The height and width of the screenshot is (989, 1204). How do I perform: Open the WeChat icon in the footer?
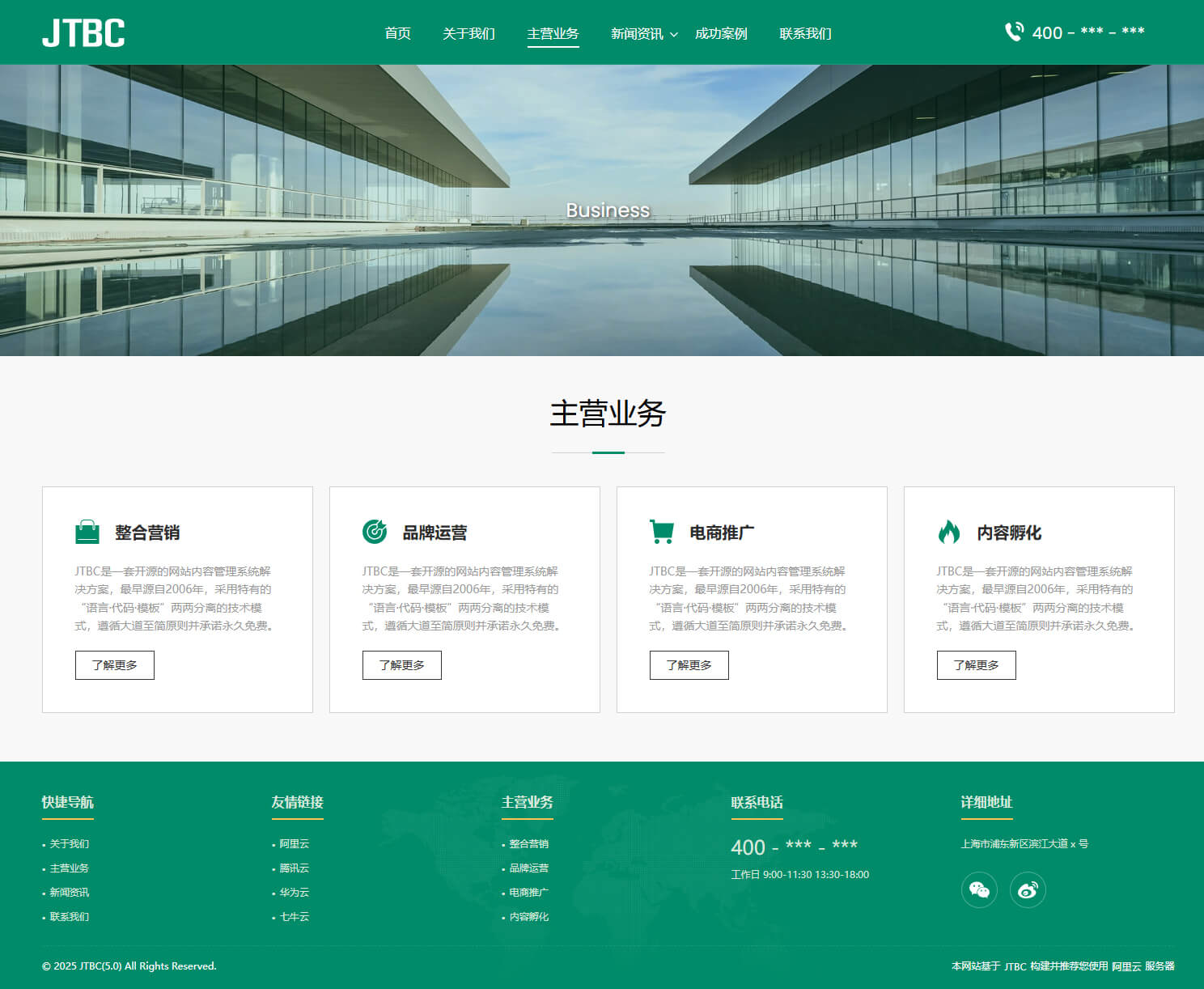point(979,890)
